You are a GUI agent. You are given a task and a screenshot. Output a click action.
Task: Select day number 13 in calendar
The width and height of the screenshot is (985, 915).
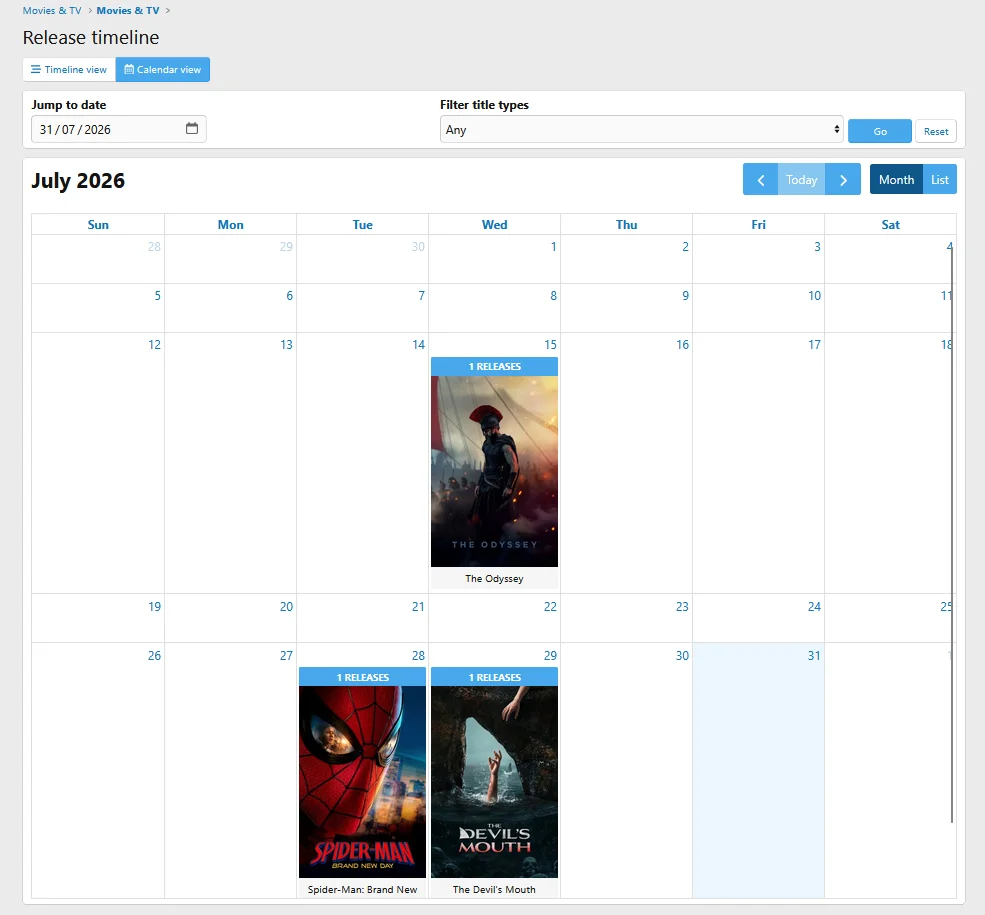(x=286, y=345)
